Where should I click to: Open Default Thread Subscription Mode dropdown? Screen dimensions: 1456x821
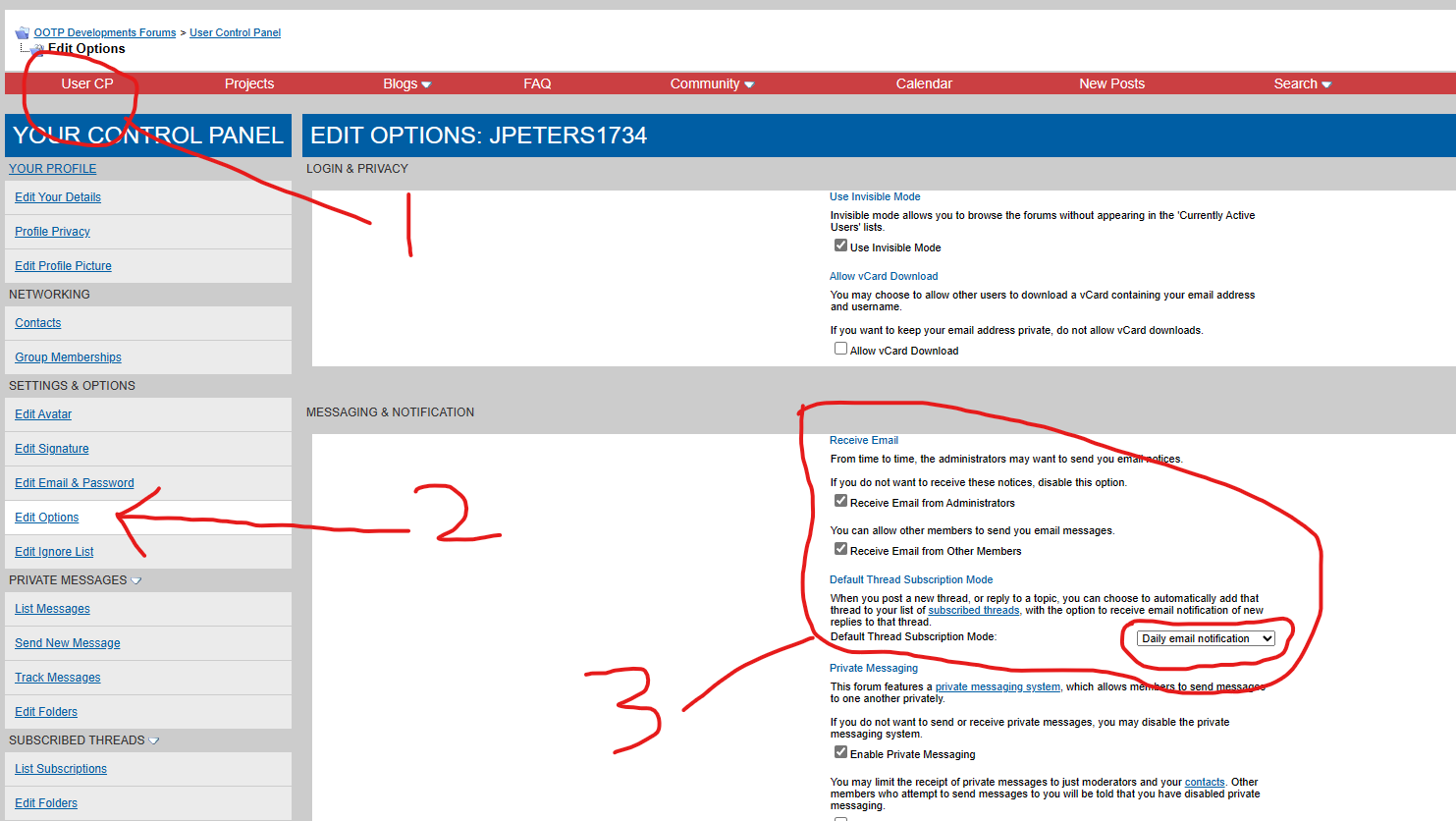1206,638
